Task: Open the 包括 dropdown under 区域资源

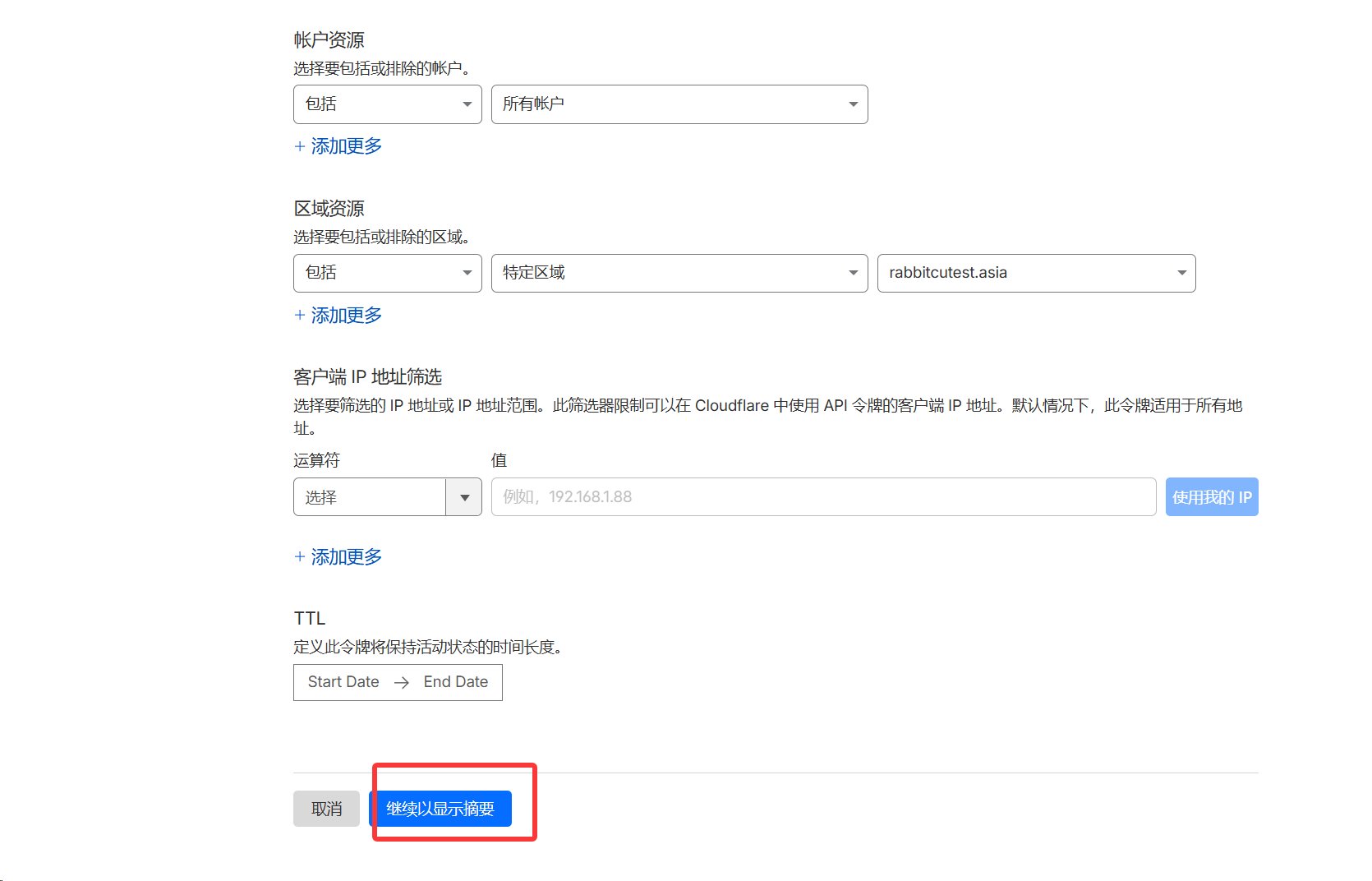Action: pyautogui.click(x=387, y=273)
